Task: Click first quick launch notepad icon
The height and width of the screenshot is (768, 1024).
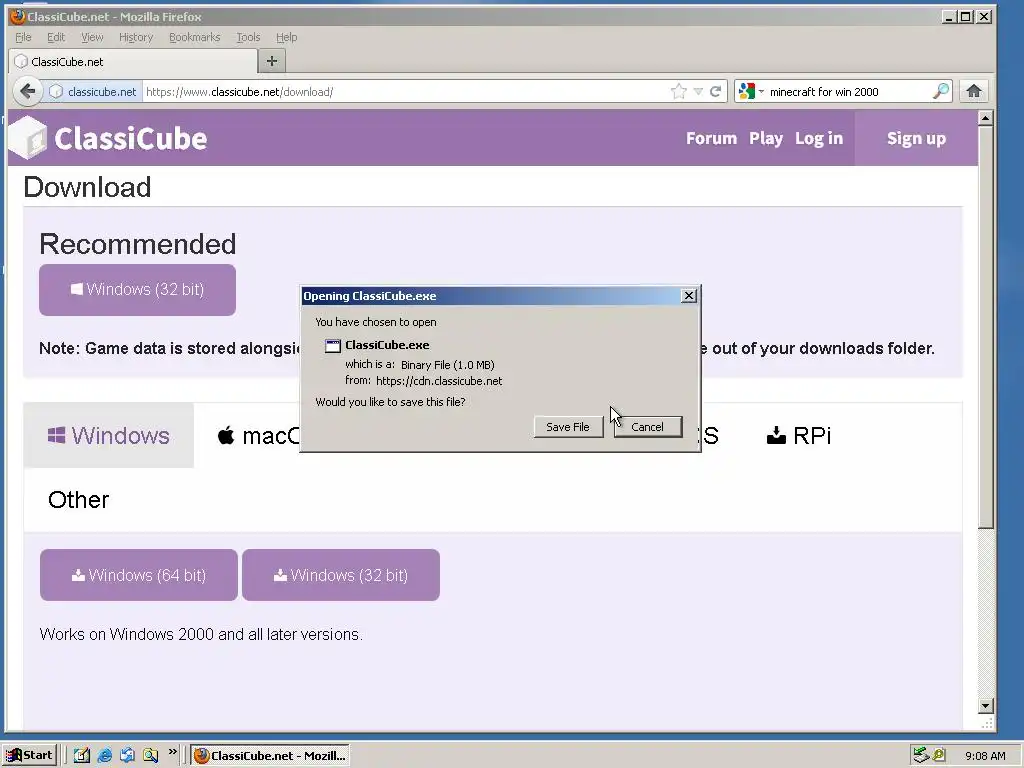Action: [82, 756]
